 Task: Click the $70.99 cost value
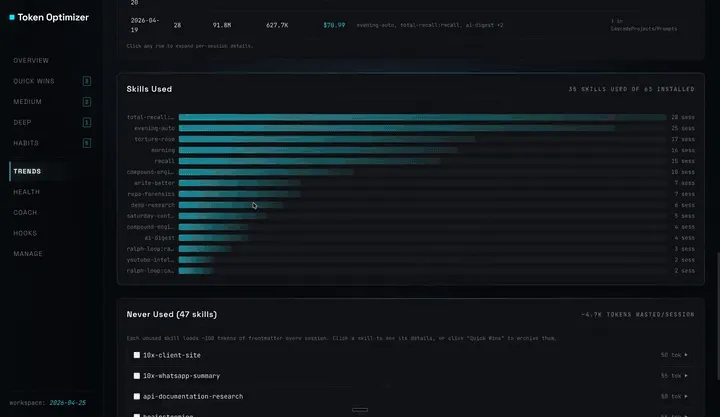point(334,25)
